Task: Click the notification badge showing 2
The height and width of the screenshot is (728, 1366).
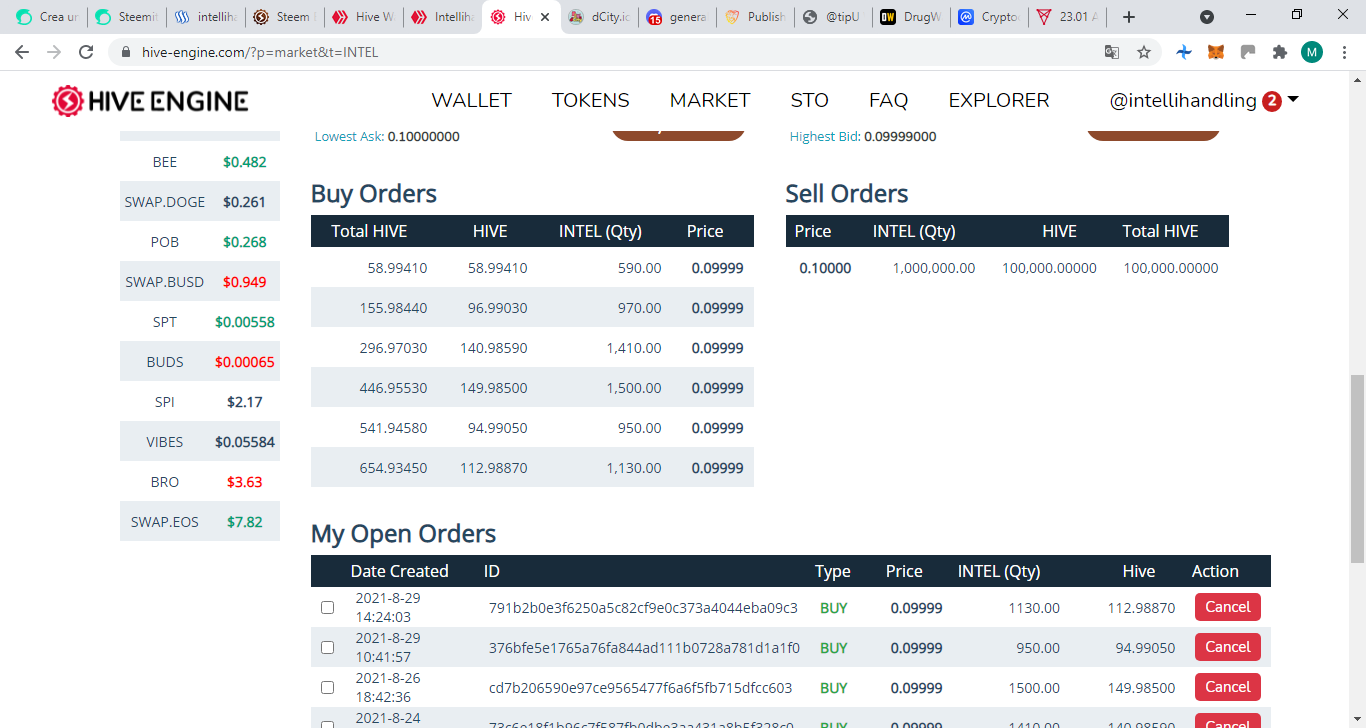Action: click(x=1272, y=101)
